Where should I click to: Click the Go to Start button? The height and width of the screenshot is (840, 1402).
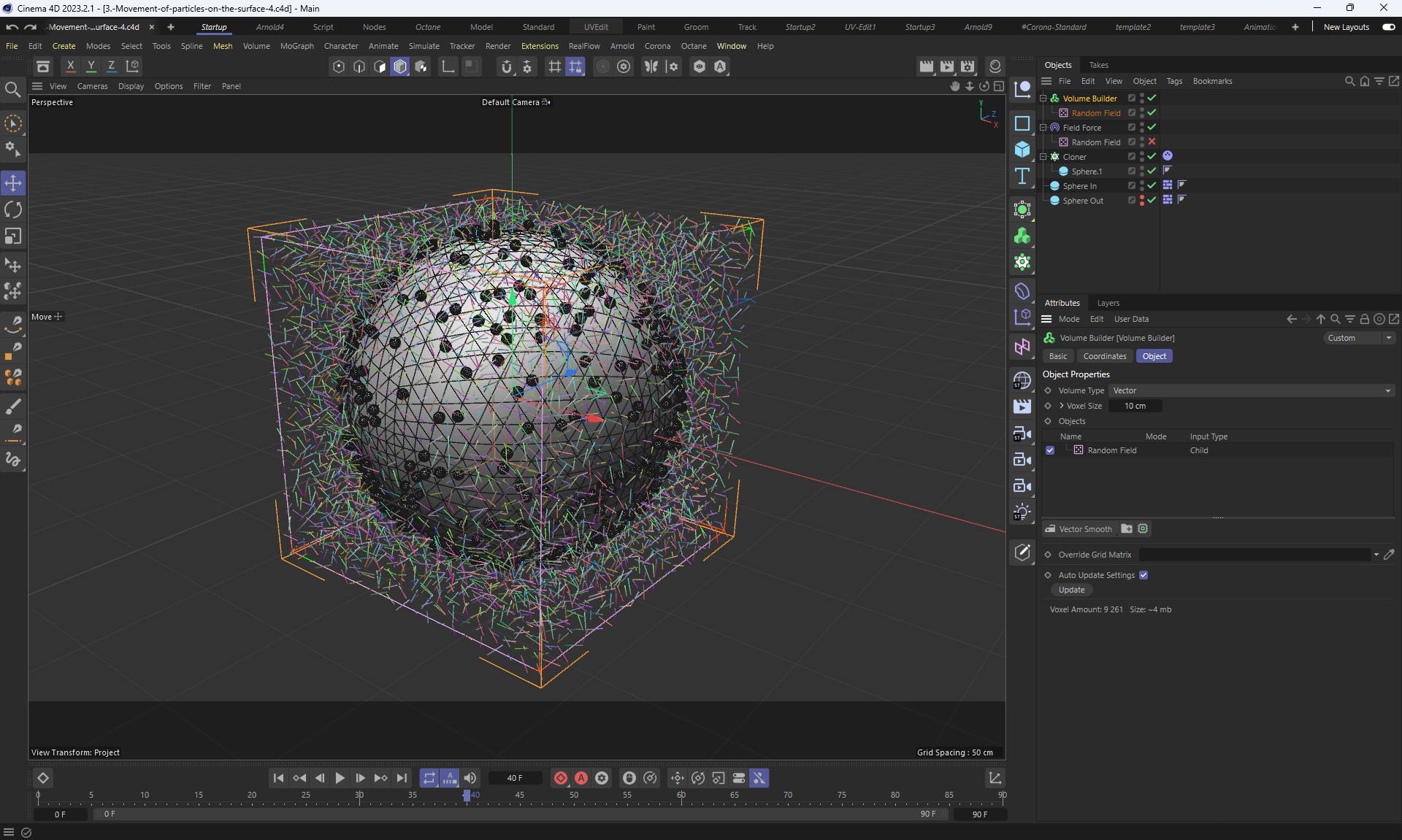point(278,778)
